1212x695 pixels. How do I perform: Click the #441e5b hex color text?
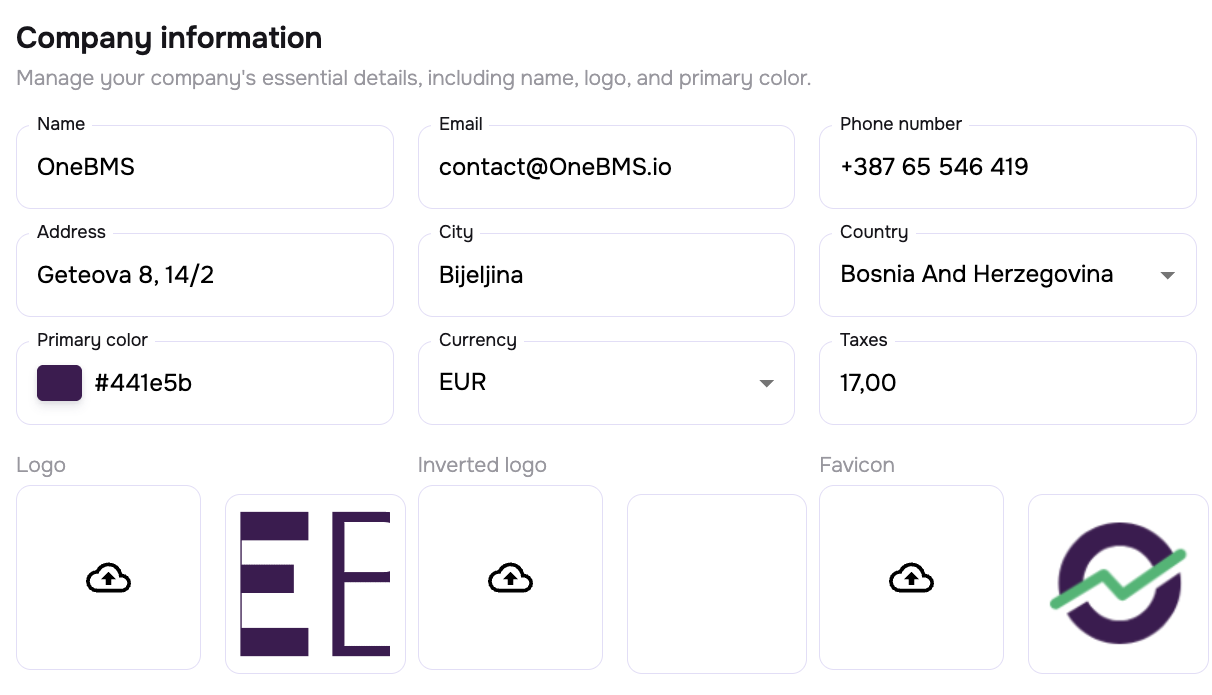click(143, 383)
